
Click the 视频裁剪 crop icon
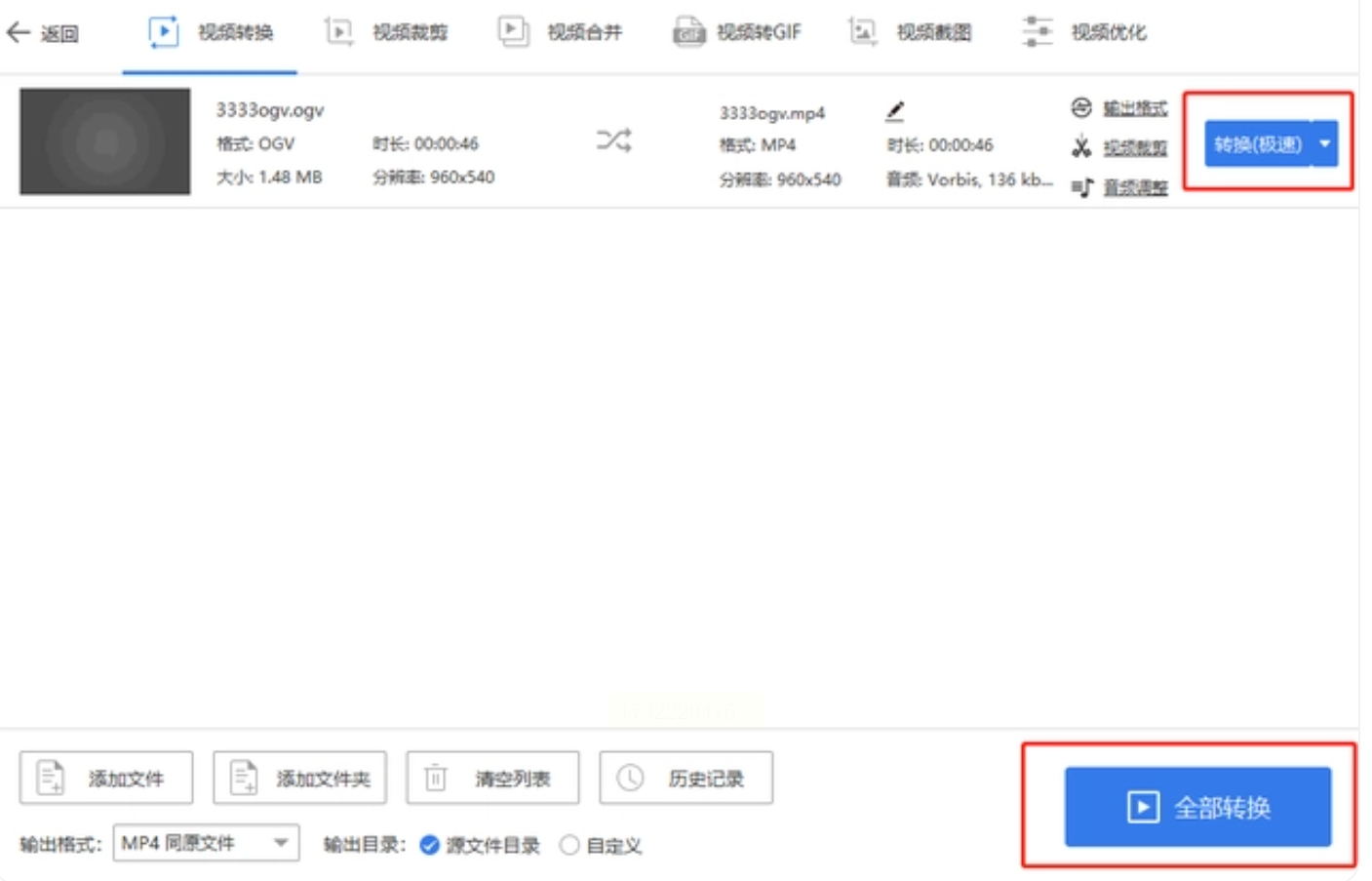pos(338,32)
